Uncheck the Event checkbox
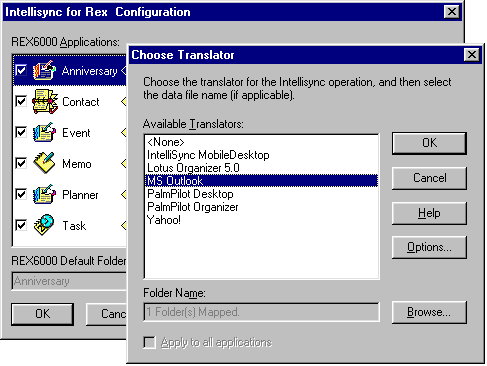 [21, 132]
